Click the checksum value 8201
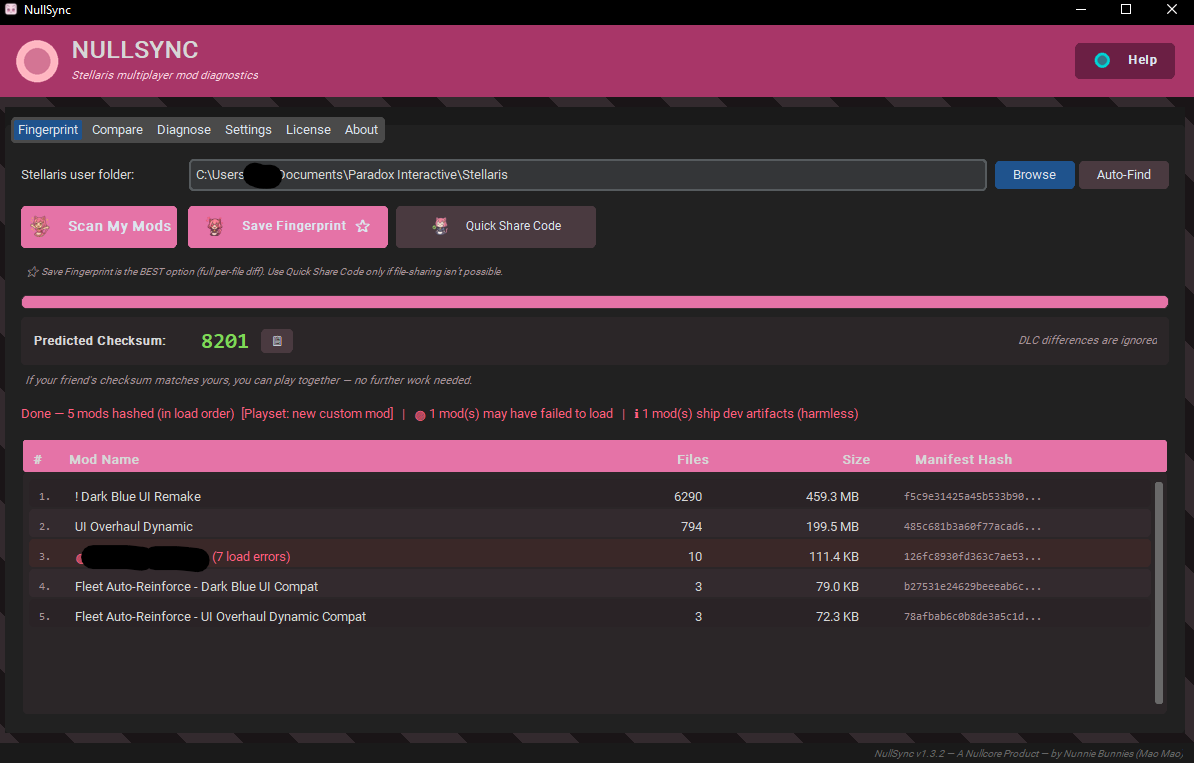 click(225, 341)
